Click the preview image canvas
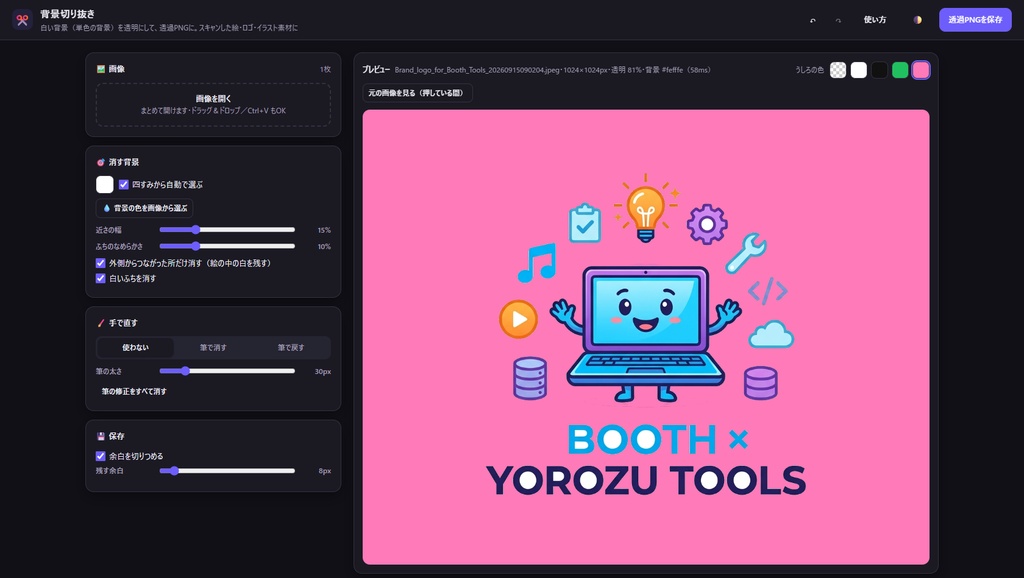Image resolution: width=1024 pixels, height=578 pixels. pyautogui.click(x=646, y=337)
